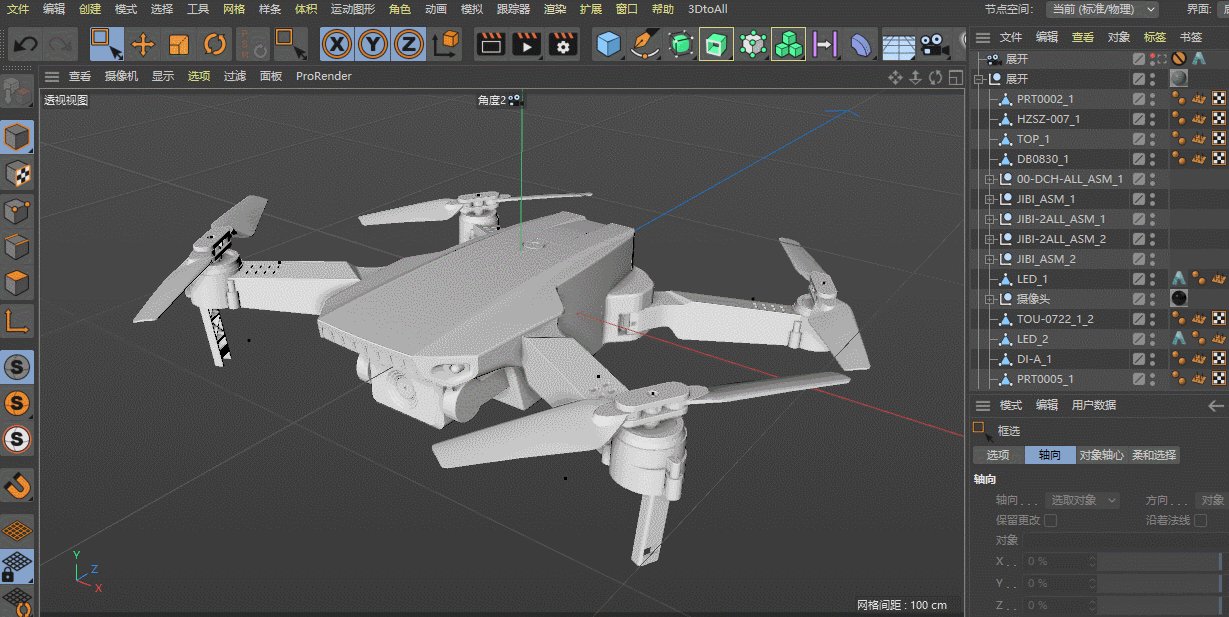The height and width of the screenshot is (617, 1229).
Task: Click the MoGraph cloner cubes icon
Action: tap(788, 44)
